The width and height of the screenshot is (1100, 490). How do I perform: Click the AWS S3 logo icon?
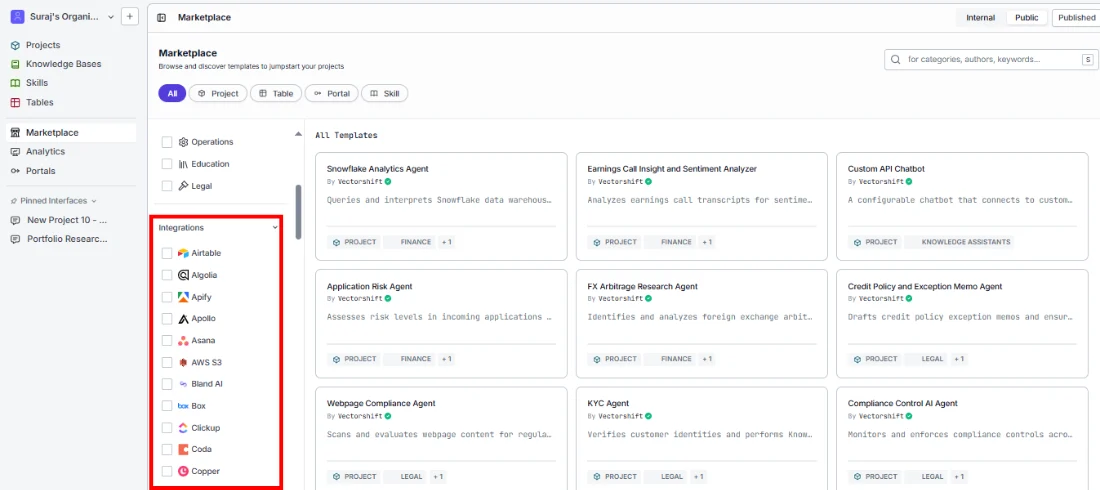183,362
